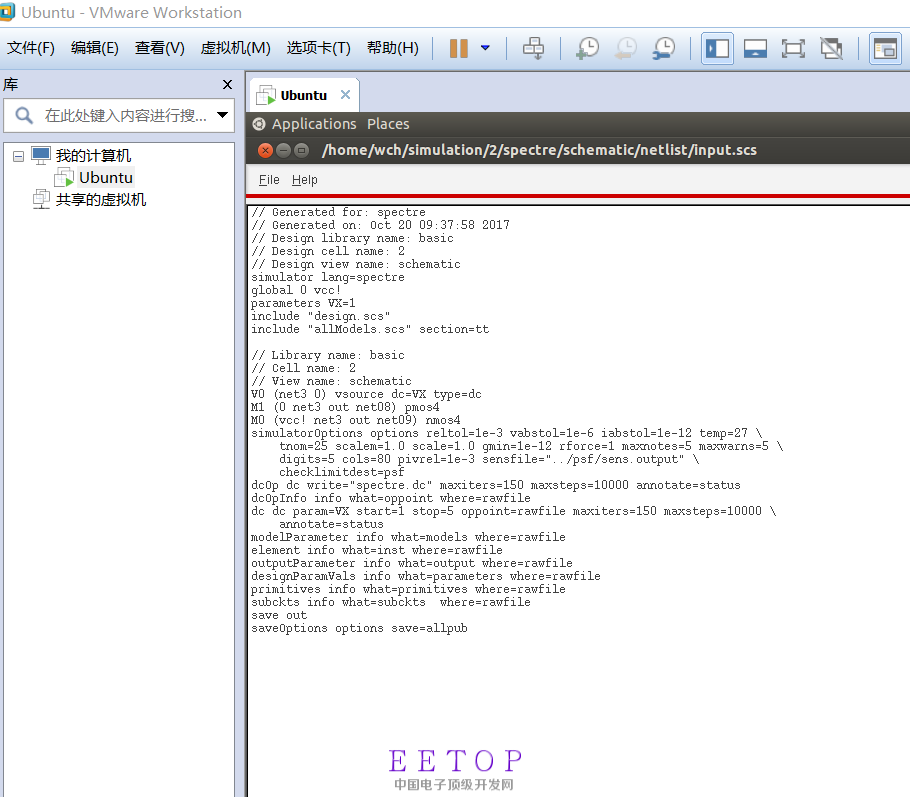Screen dimensions: 910x797
Task: Open the Help menu in input.scs viewer
Action: tap(305, 180)
